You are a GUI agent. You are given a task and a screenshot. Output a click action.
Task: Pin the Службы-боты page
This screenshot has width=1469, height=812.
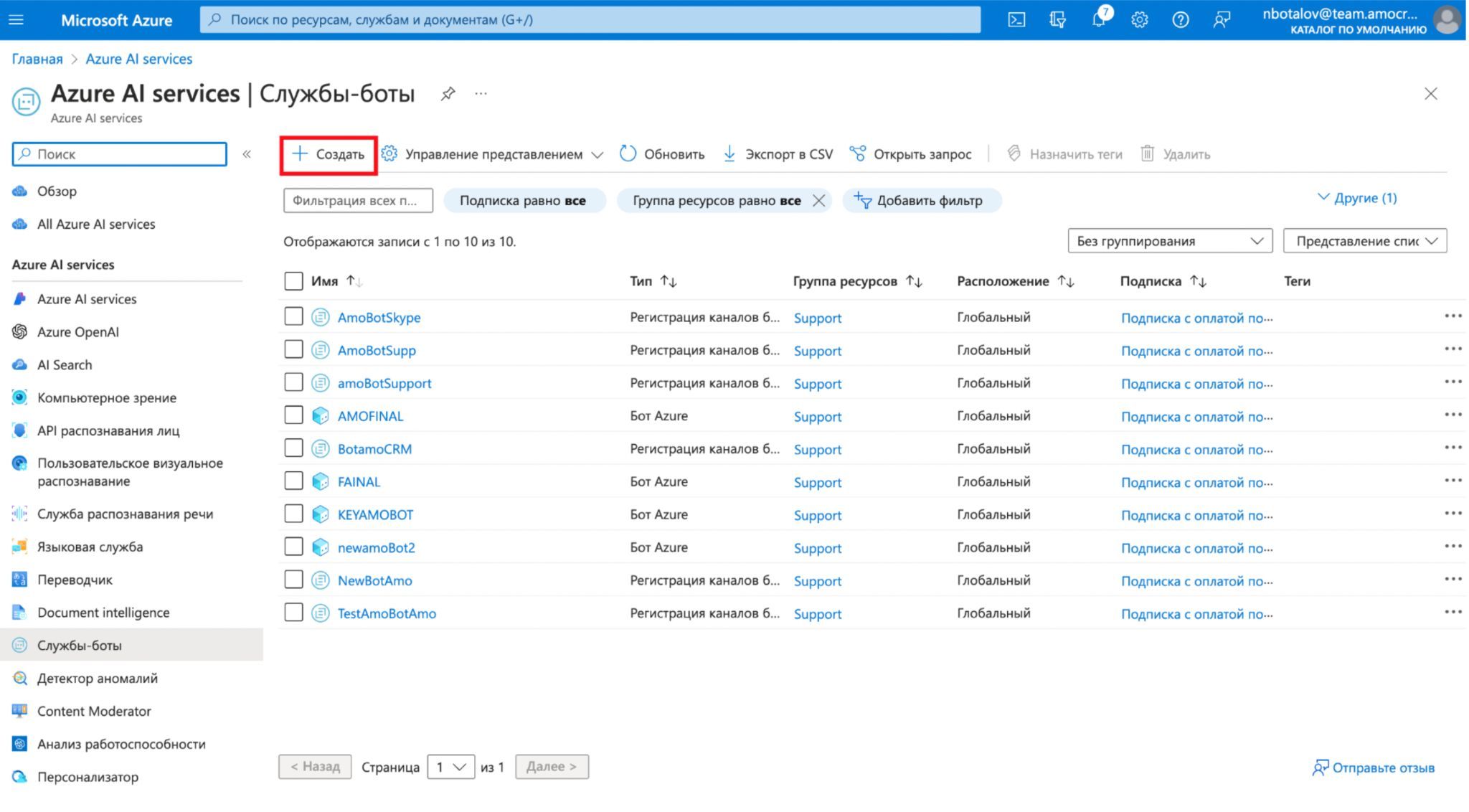point(448,93)
